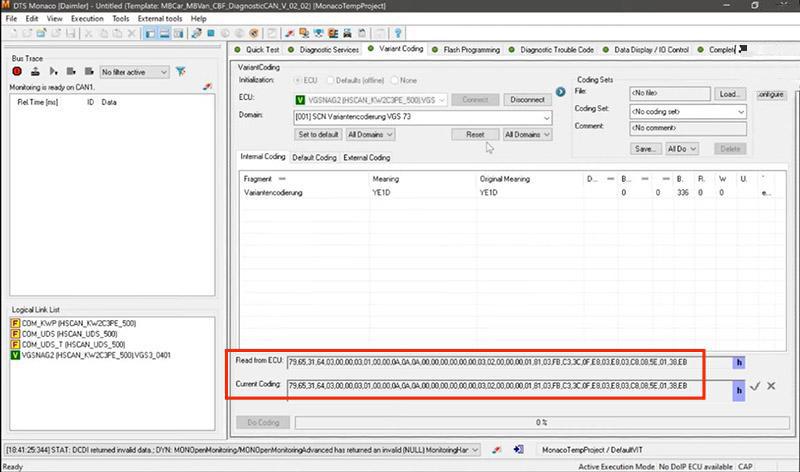Click the Set to default button

tap(318, 135)
